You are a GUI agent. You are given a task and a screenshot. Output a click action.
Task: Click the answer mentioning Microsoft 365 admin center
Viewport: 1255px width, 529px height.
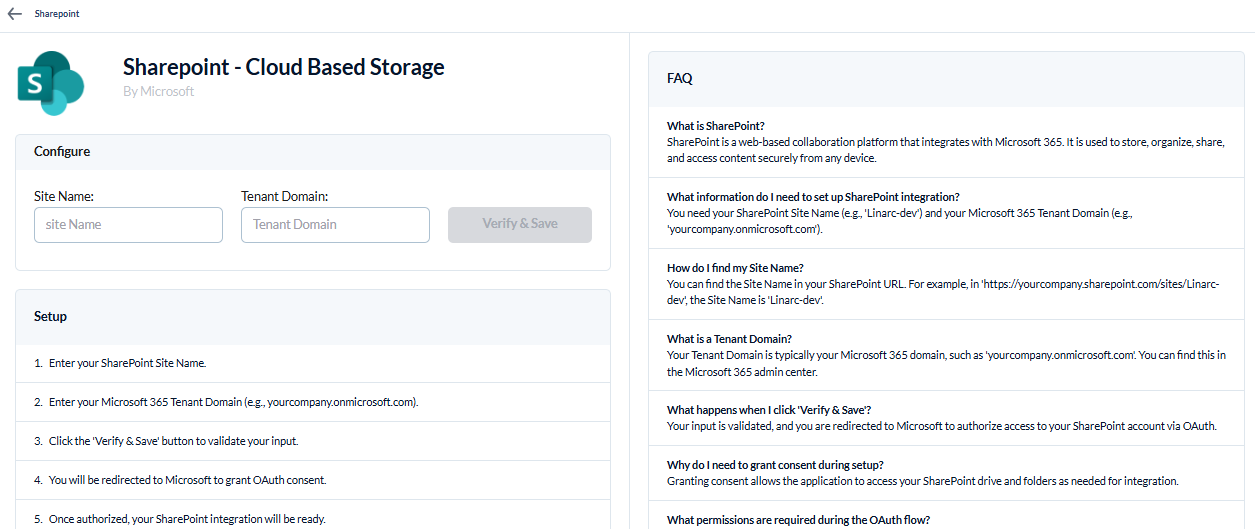[x=946, y=363]
